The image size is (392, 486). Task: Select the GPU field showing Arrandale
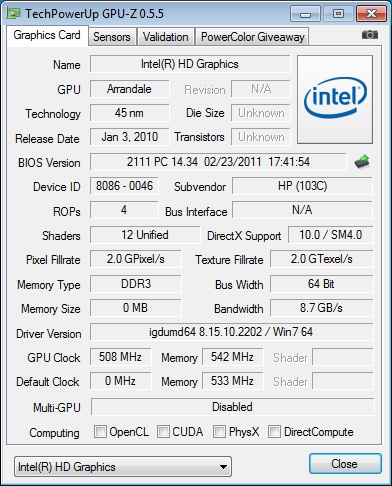click(x=129, y=89)
